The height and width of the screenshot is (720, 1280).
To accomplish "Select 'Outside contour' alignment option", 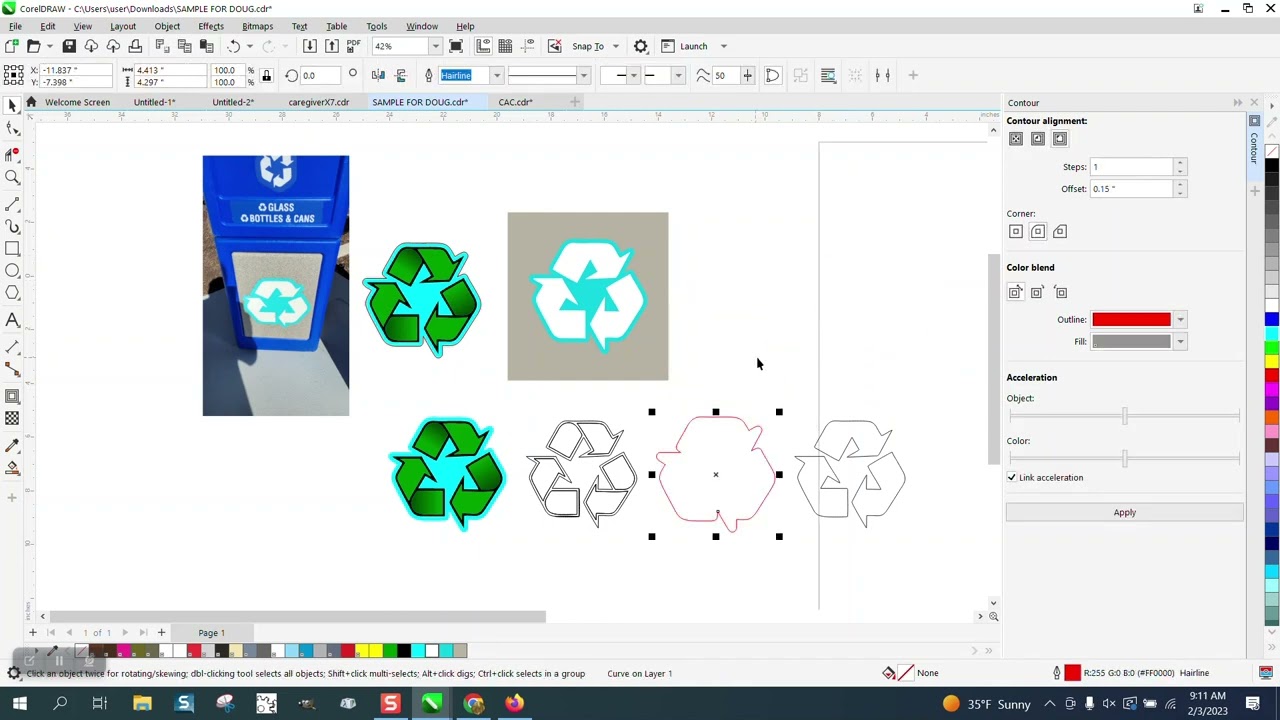I will [x=1060, y=139].
